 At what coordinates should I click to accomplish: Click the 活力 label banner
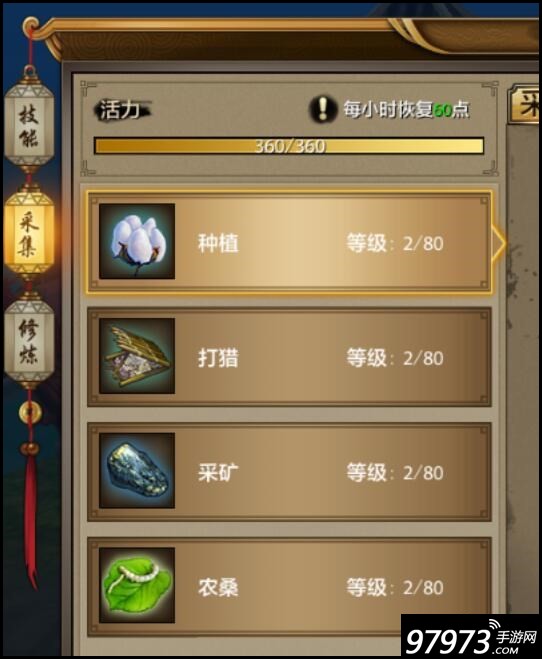coord(121,110)
